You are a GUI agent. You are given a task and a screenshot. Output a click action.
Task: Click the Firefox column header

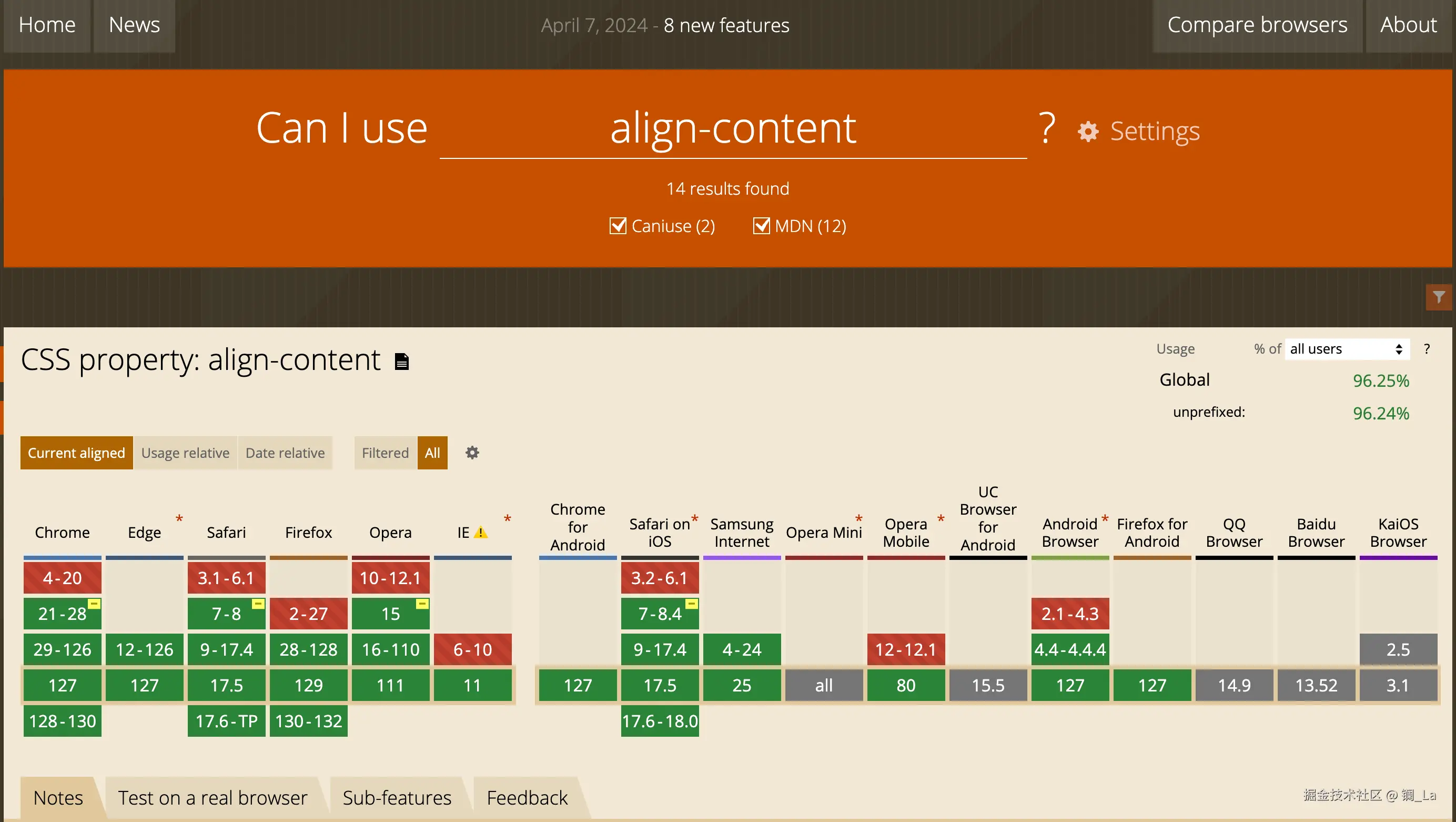(309, 533)
